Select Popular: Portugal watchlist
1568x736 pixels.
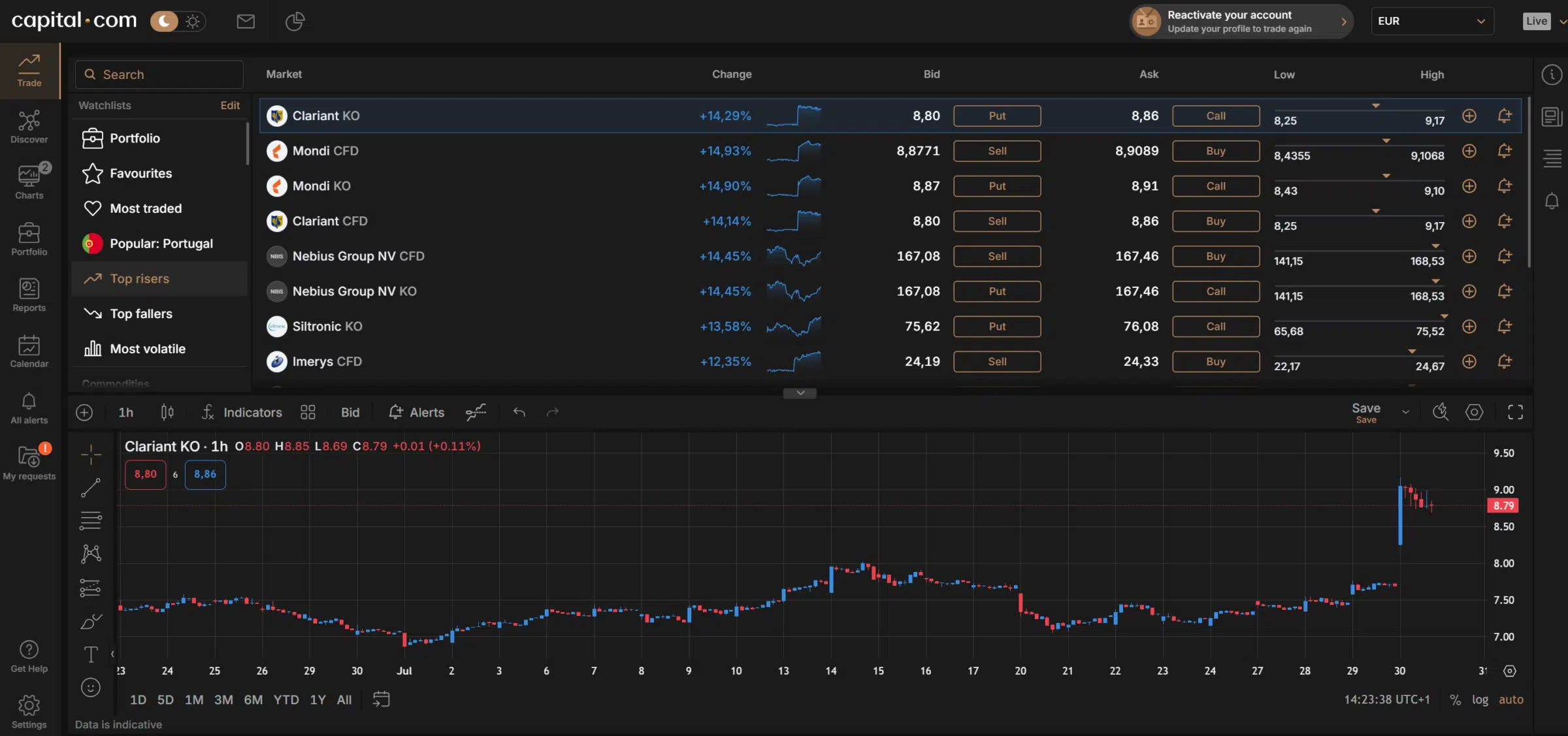click(159, 244)
